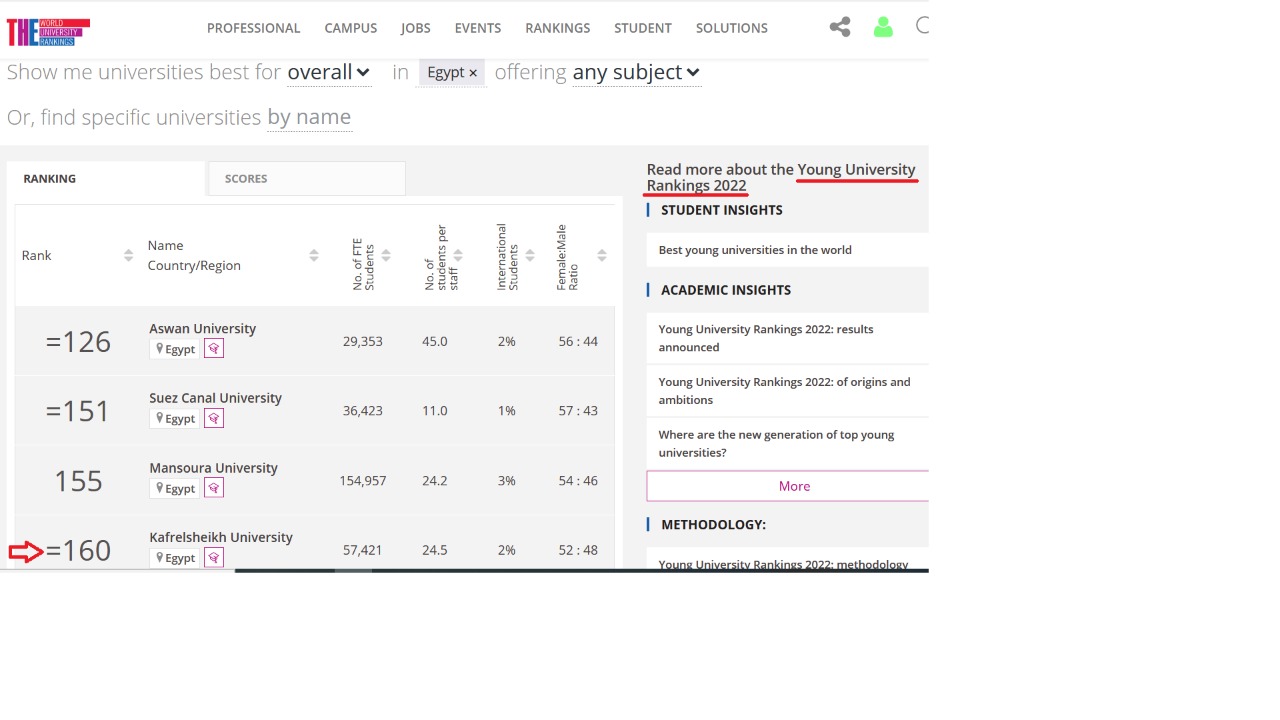The height and width of the screenshot is (720, 1280).
Task: Open the 'overall' best-for dropdown
Action: point(328,72)
